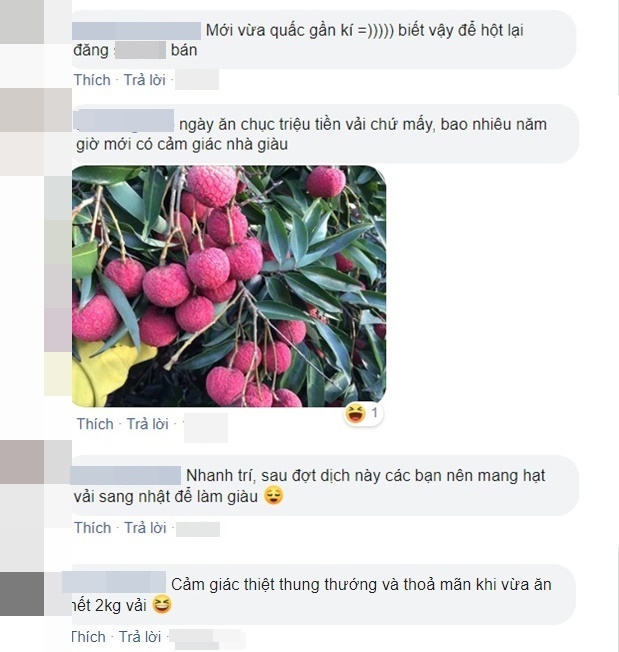Like the comment with the lychee photo
The image size is (619, 652).
coord(95,424)
